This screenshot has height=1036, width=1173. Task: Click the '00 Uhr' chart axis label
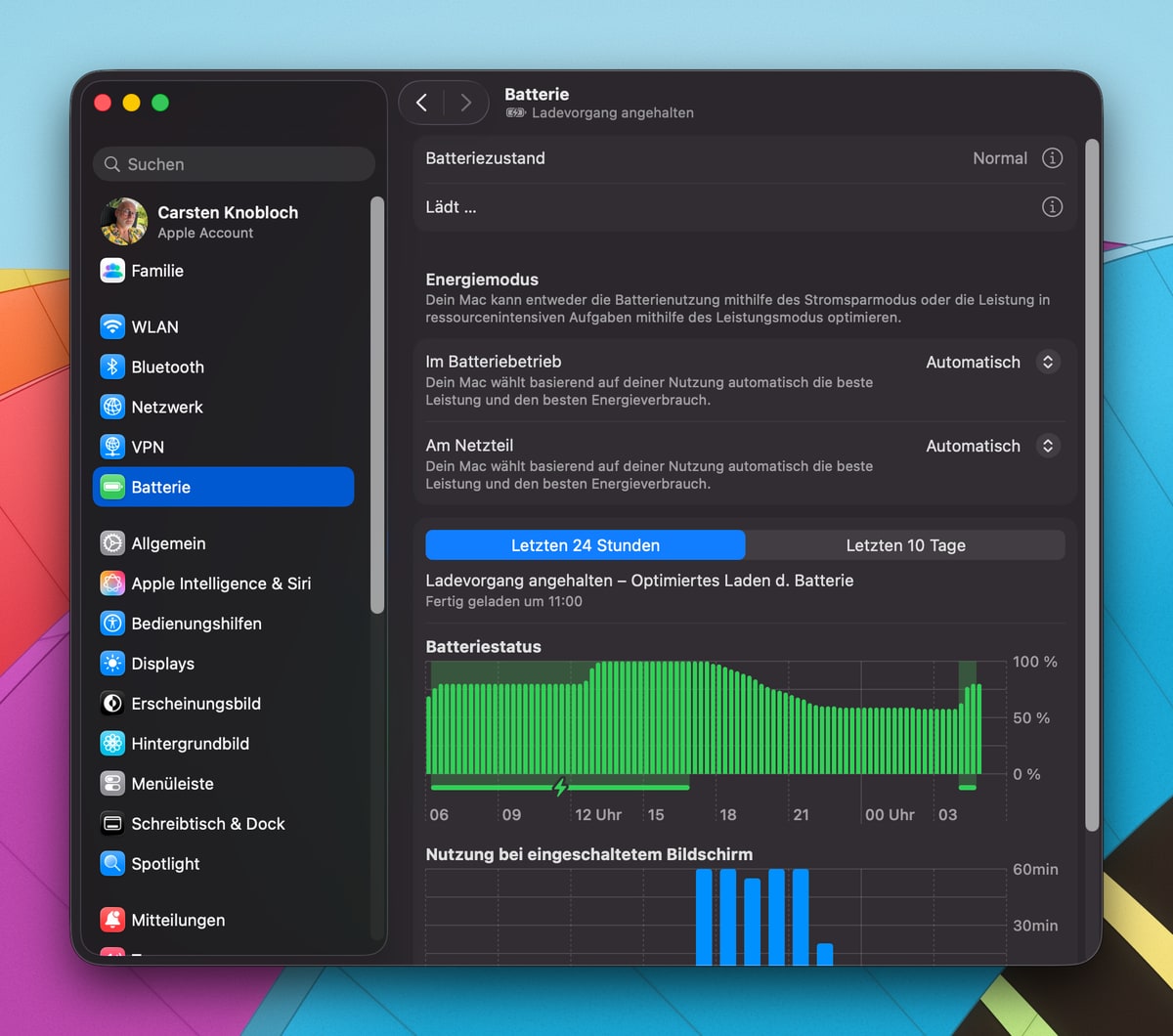click(890, 815)
